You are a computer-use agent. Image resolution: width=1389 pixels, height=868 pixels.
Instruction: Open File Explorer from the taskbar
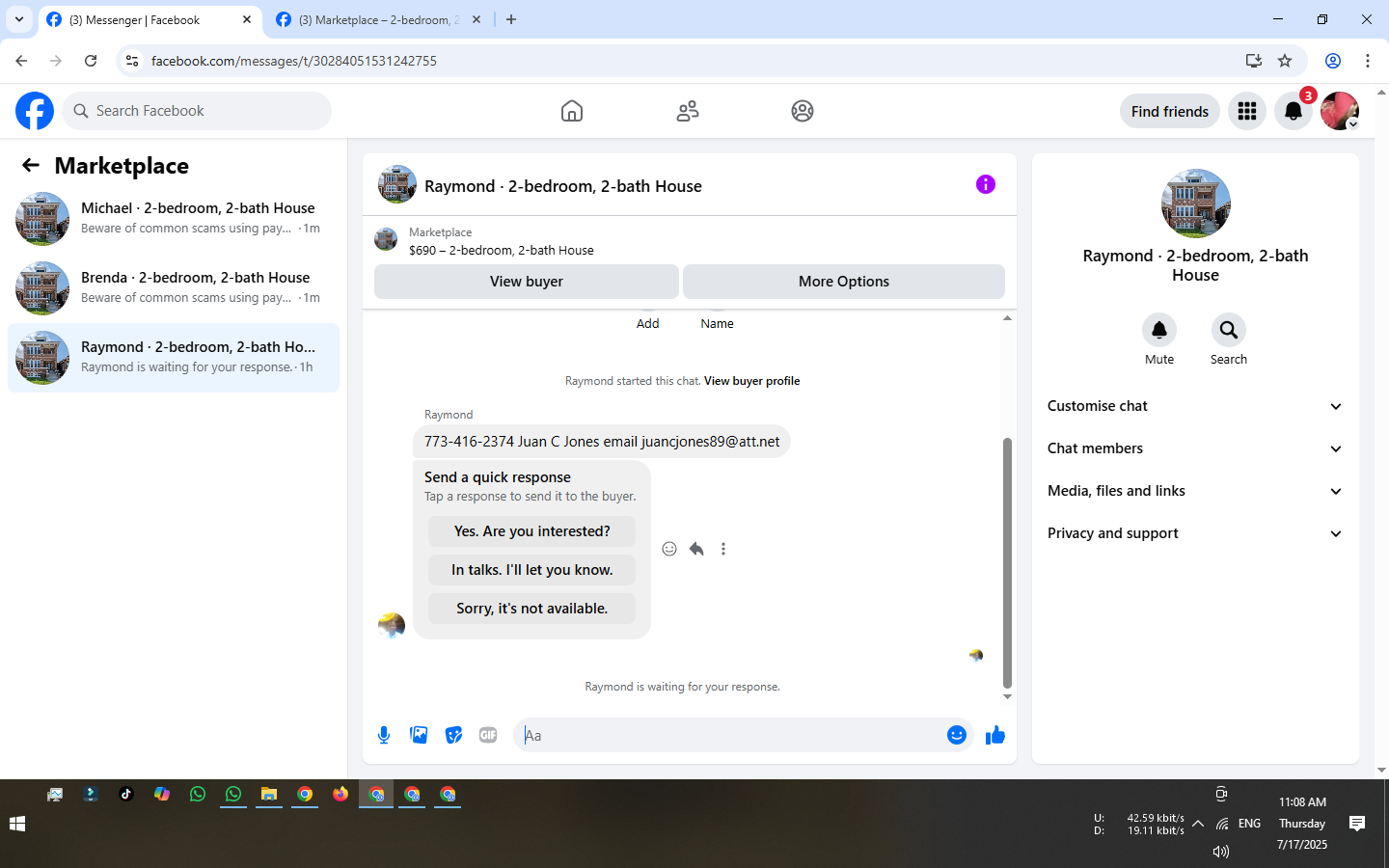point(269,794)
